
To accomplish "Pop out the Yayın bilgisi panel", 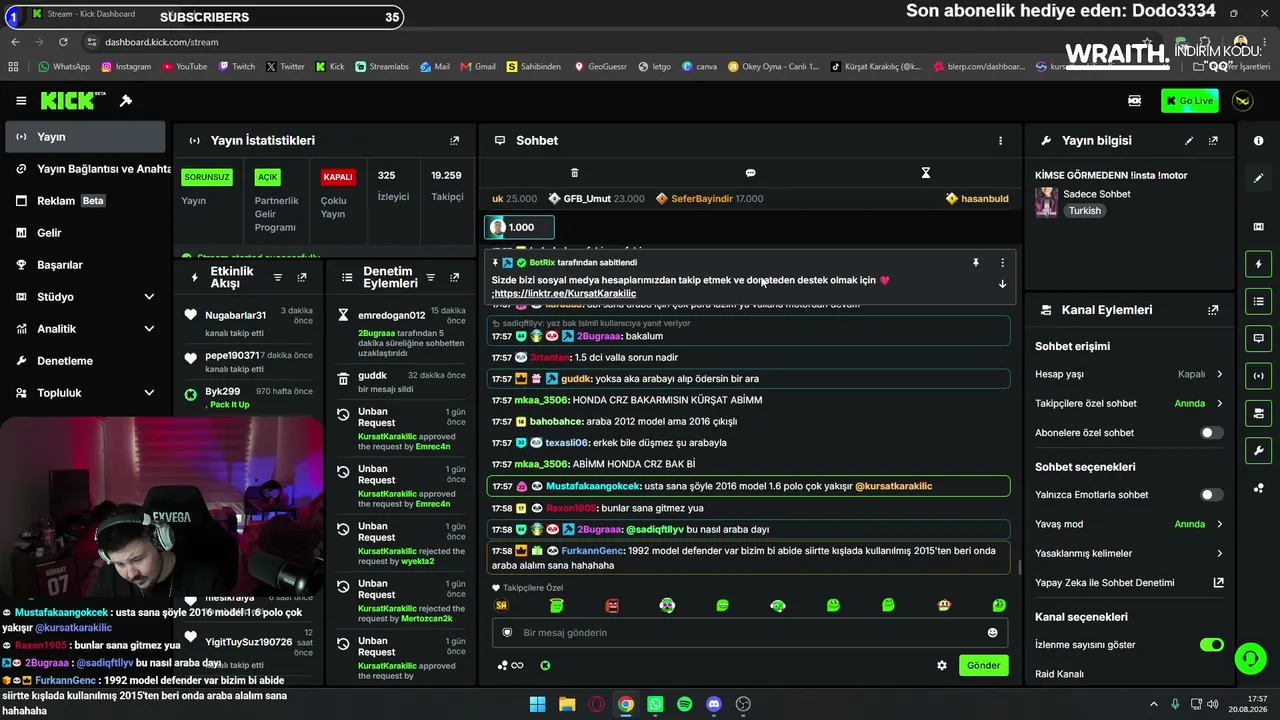I will tap(1213, 141).
